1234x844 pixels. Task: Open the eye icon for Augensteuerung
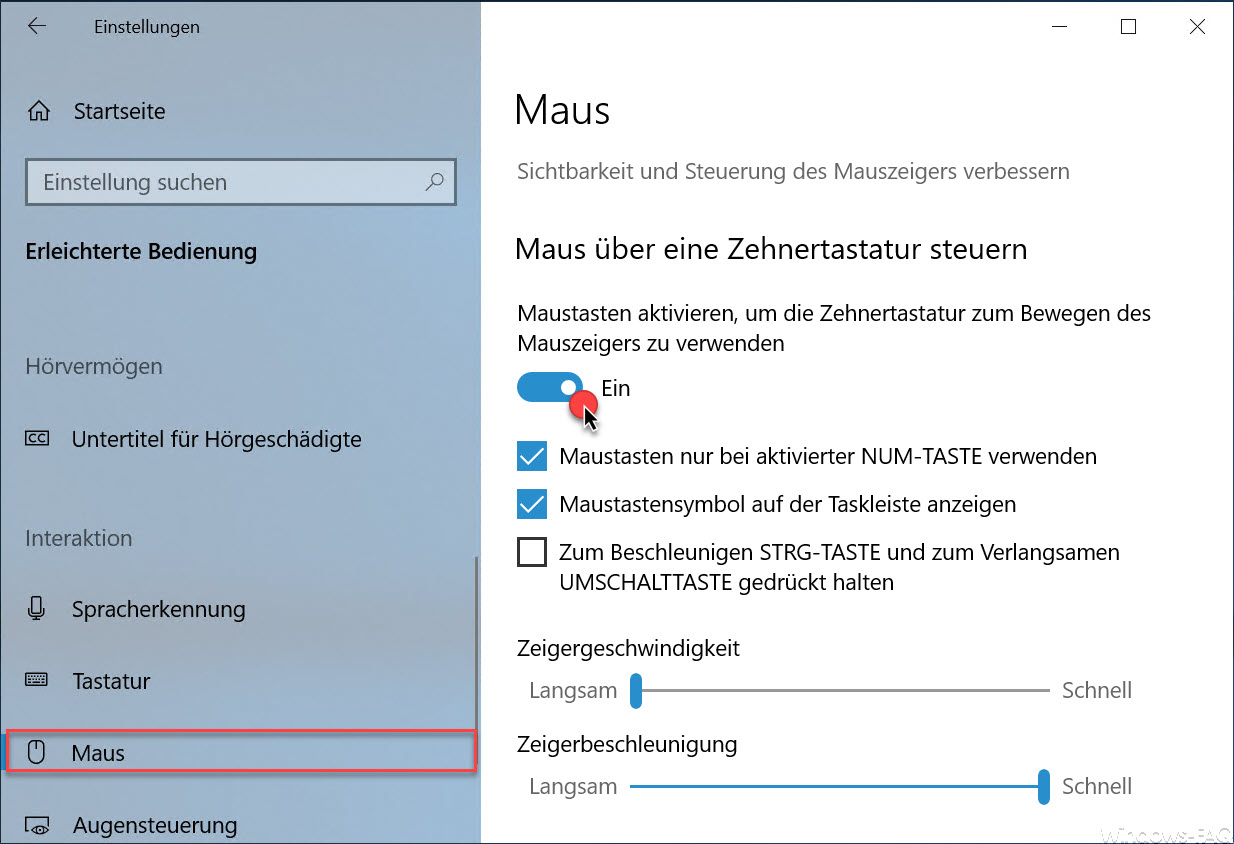point(39,826)
